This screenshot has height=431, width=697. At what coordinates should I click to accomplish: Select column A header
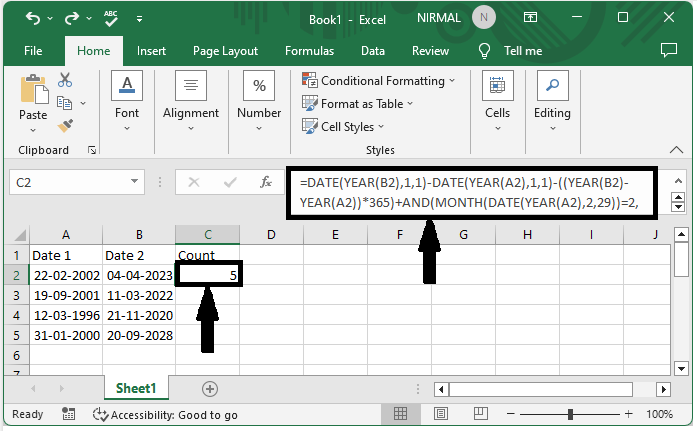pos(66,235)
